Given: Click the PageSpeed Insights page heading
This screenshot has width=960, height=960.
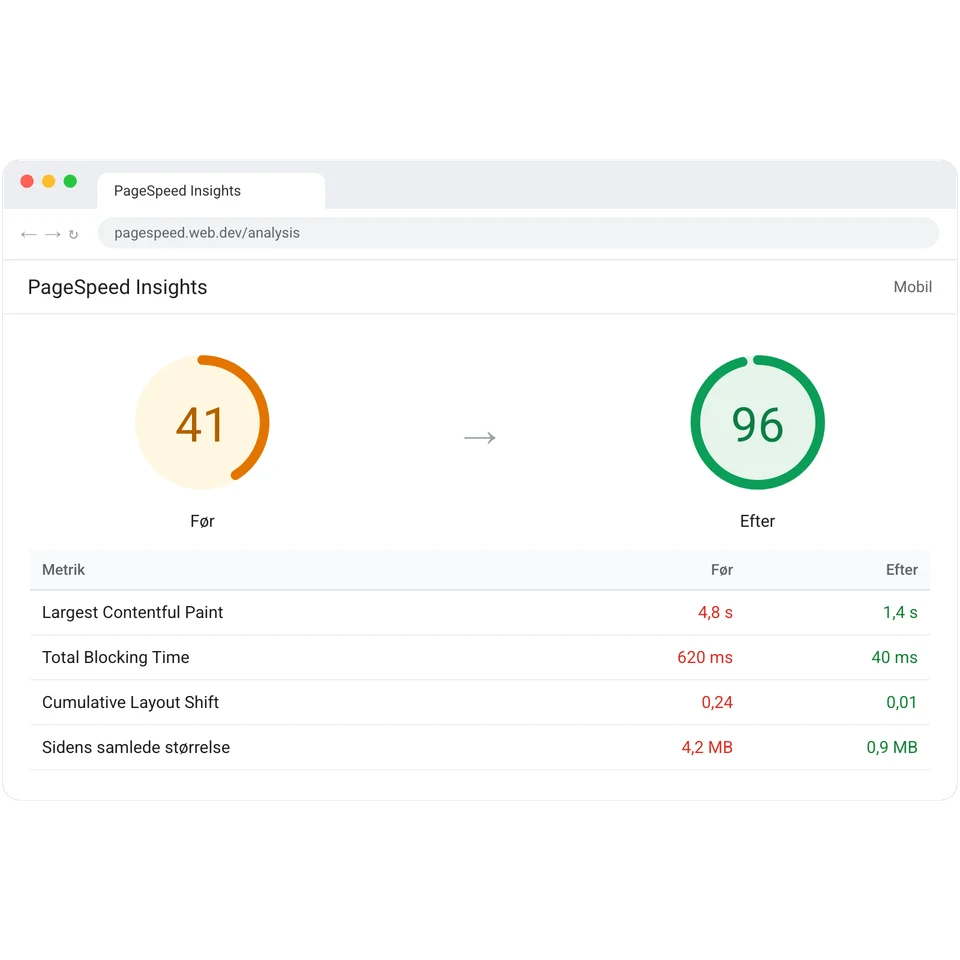Looking at the screenshot, I should click(118, 287).
